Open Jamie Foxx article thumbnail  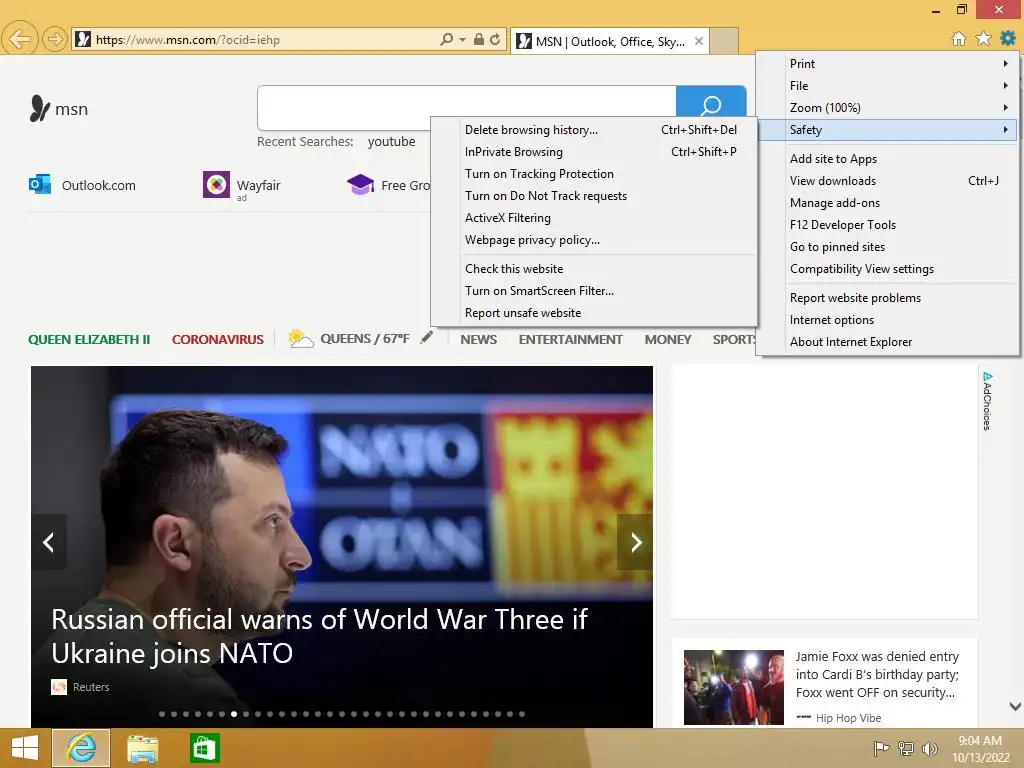point(733,687)
